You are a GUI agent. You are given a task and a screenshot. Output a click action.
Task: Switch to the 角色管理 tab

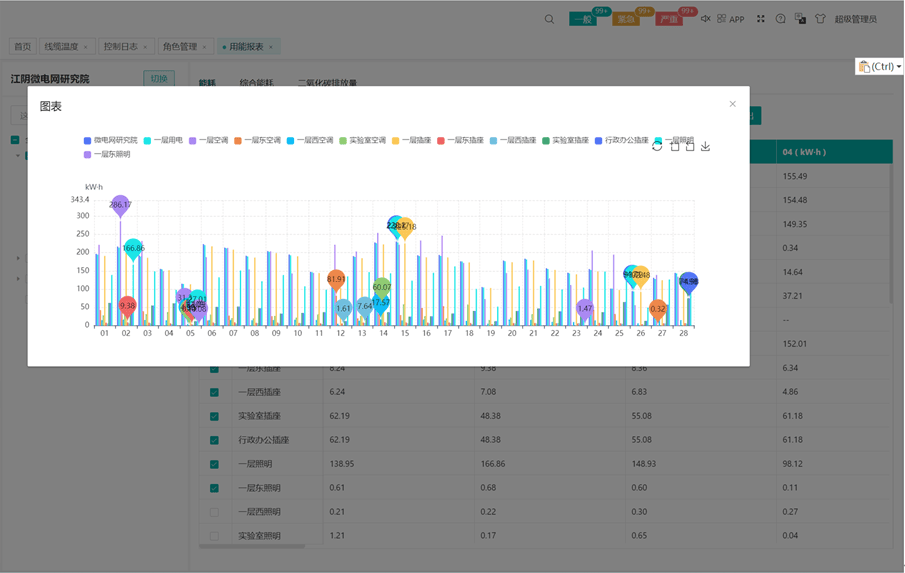(180, 47)
